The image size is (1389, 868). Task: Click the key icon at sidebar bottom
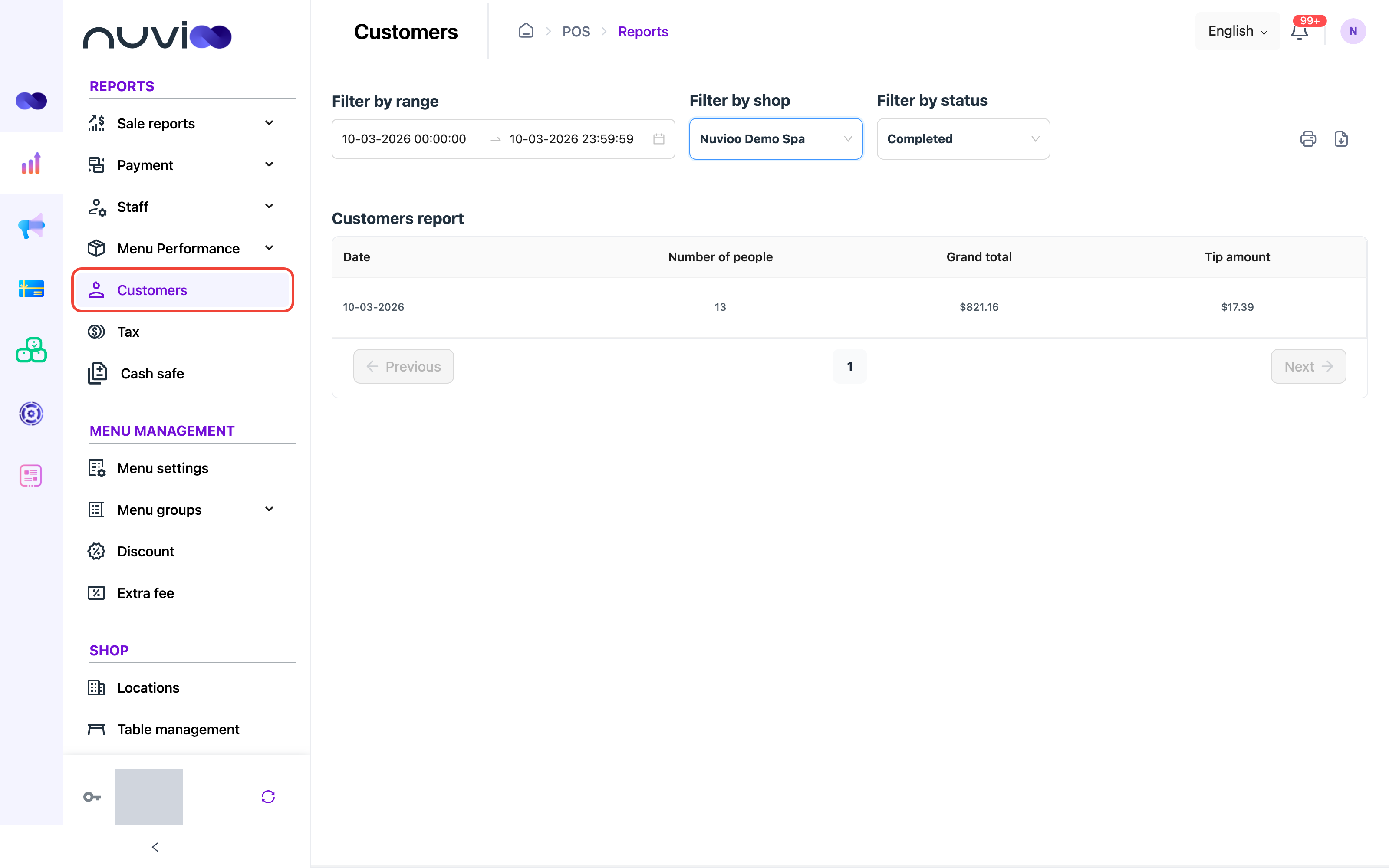coord(92,797)
